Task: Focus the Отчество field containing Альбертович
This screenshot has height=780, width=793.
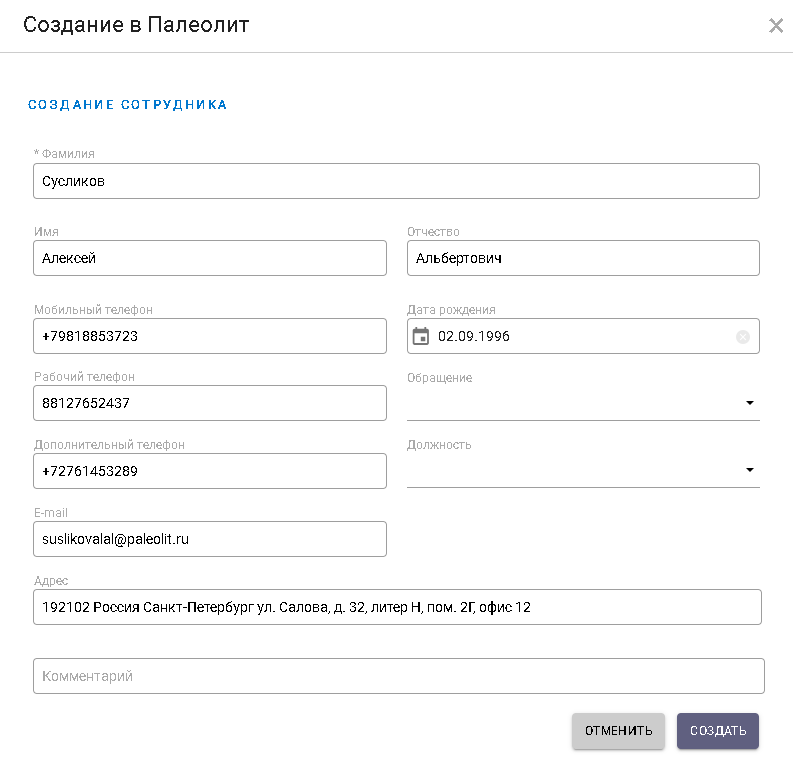Action: tap(583, 258)
